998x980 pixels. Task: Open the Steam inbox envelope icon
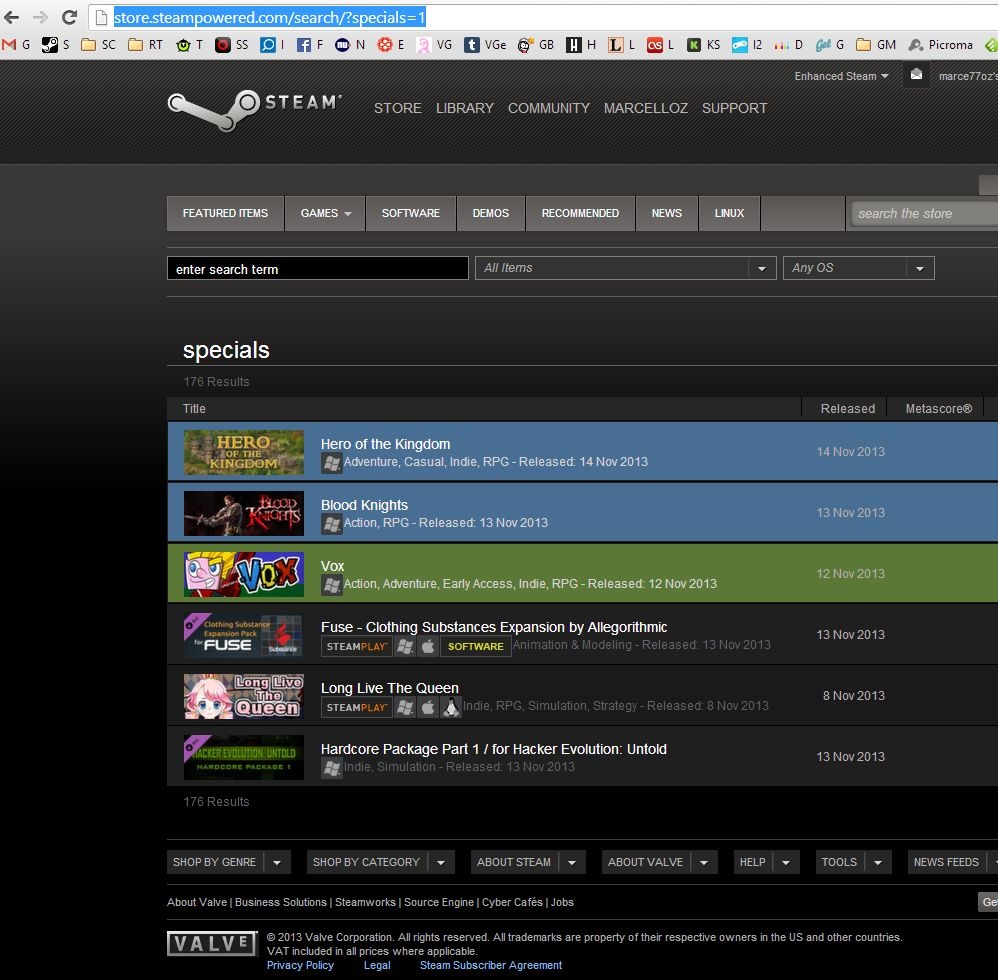tap(916, 75)
